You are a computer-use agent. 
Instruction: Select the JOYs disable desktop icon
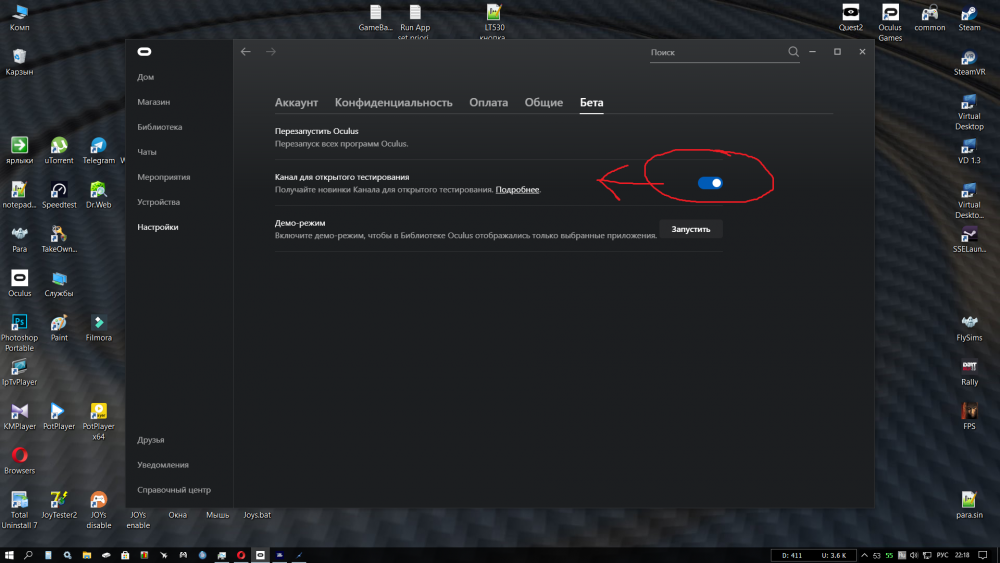click(x=98, y=509)
